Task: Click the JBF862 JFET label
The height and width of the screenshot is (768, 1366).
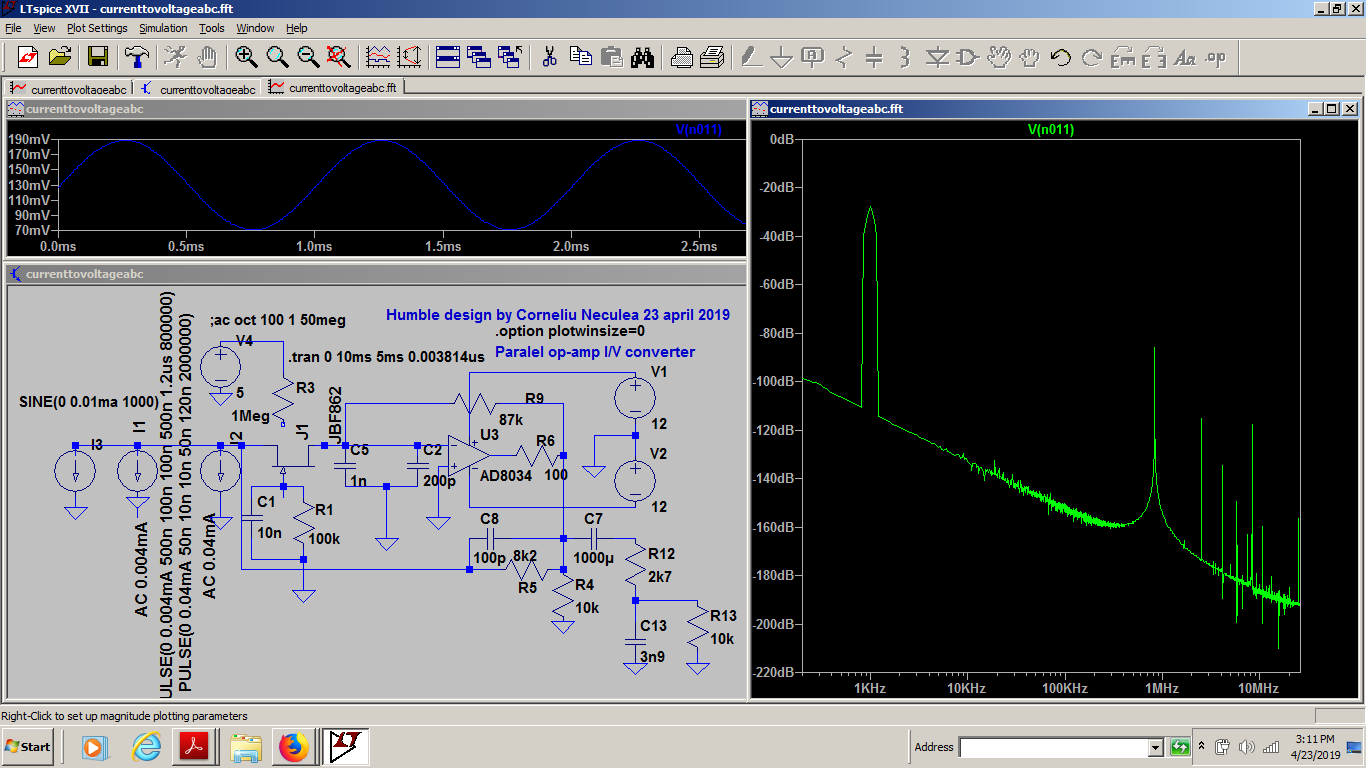Action: pyautogui.click(x=334, y=414)
